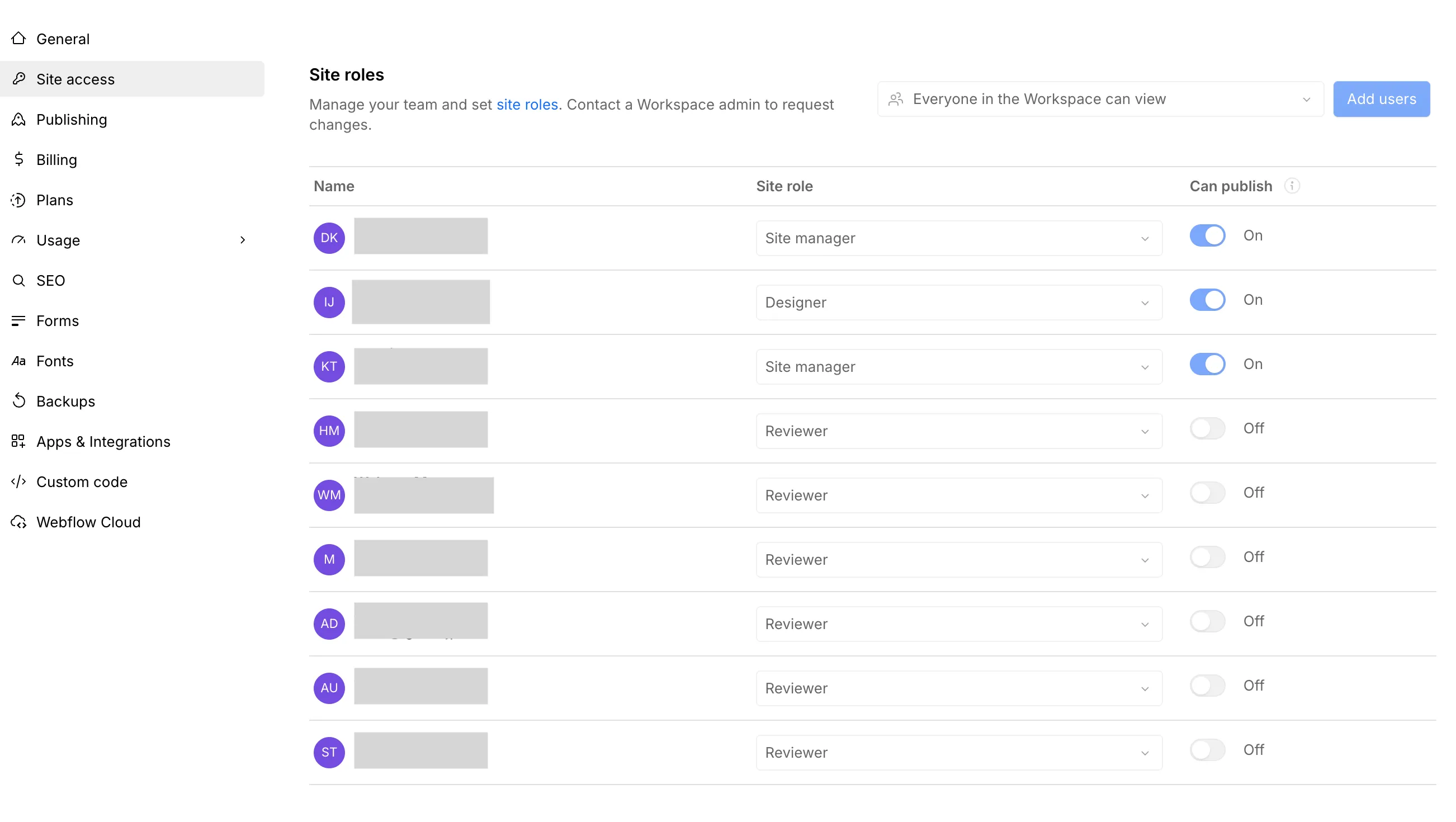Viewport: 1456px width, 822px height.
Task: Open the Workspace view access dropdown
Action: (x=1100, y=99)
